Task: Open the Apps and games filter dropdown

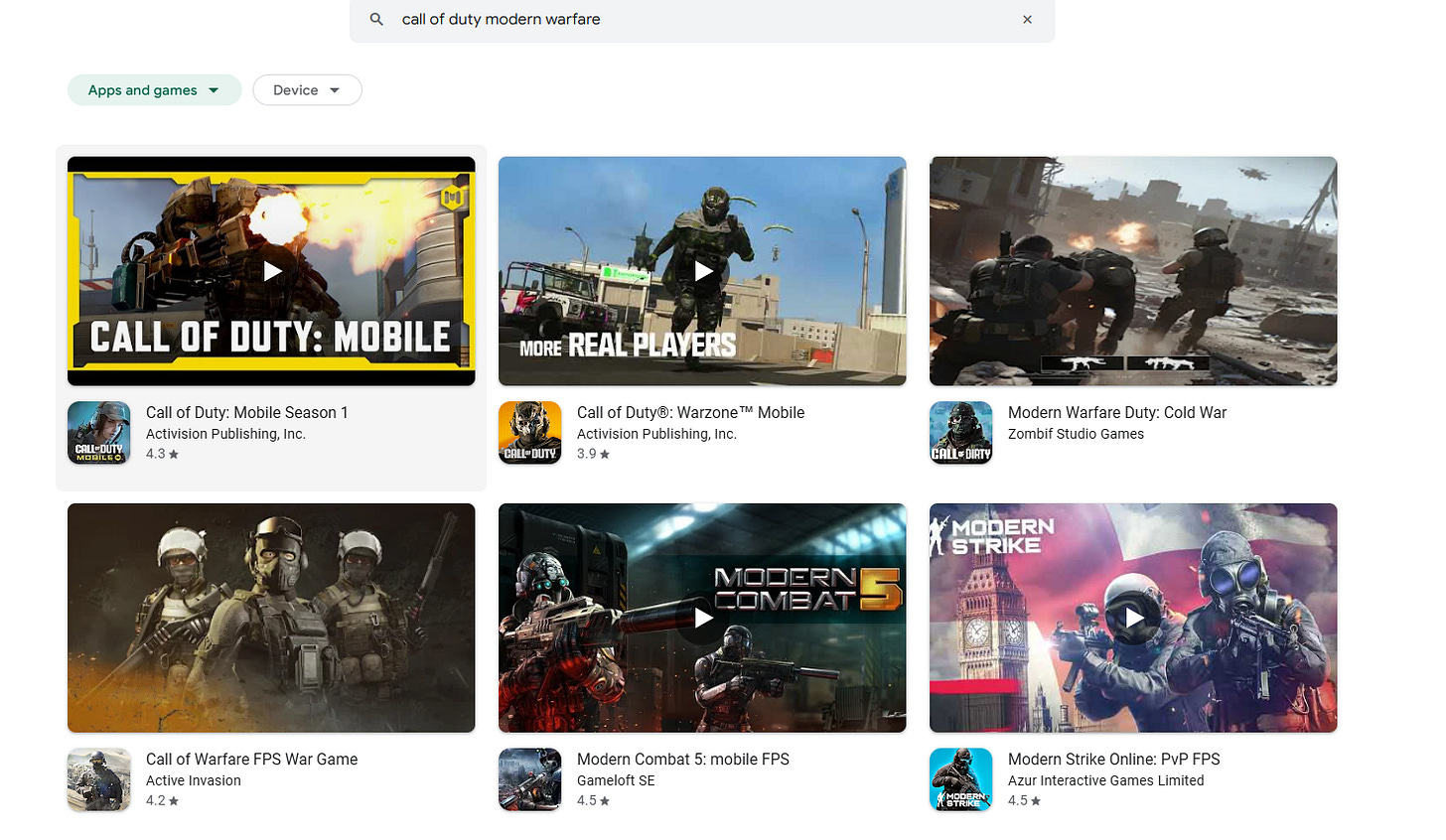Action: (154, 90)
